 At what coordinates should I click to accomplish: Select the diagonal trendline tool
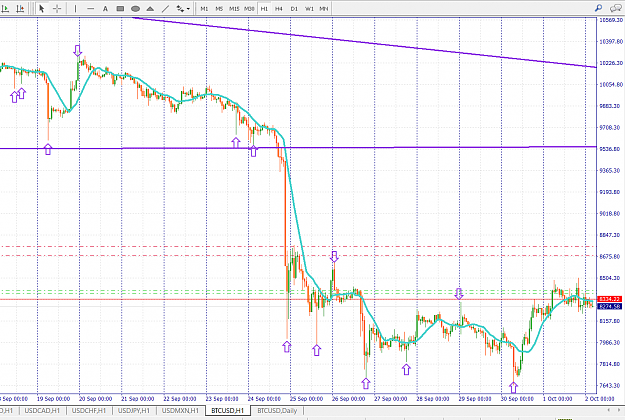tap(165, 8)
